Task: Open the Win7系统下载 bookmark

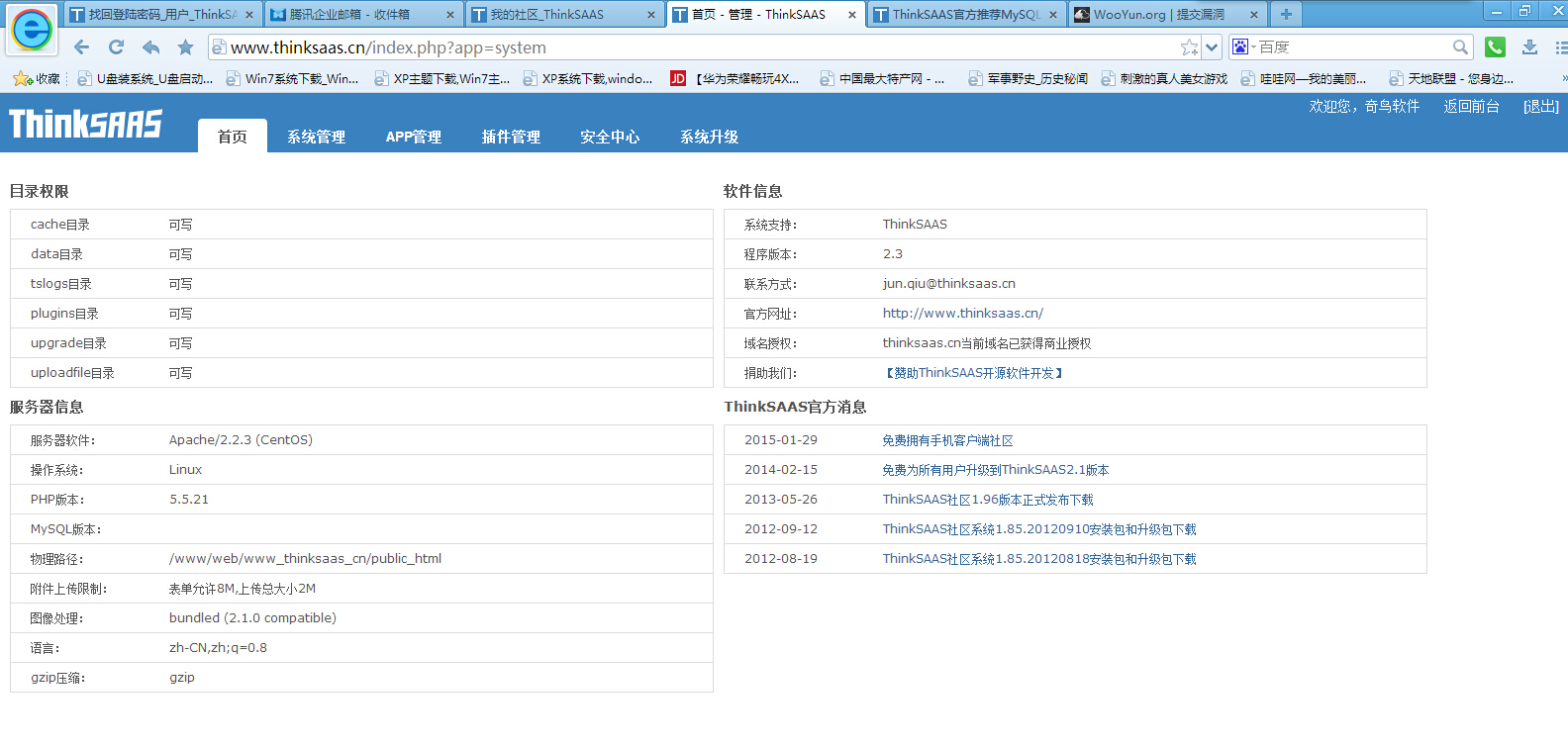Action: tap(293, 78)
